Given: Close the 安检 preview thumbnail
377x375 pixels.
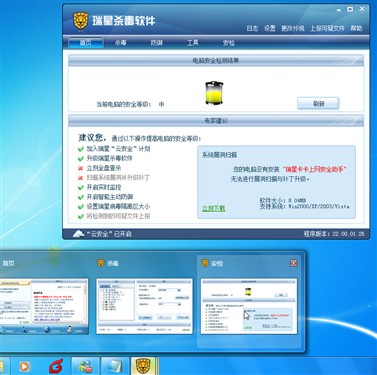Looking at the screenshot, I should click(x=293, y=263).
